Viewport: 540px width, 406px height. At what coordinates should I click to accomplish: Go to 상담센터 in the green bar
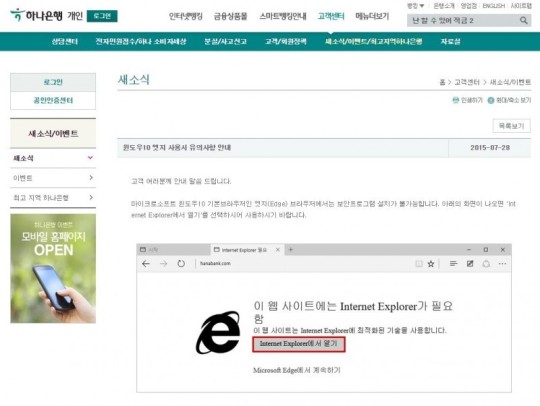point(65,42)
